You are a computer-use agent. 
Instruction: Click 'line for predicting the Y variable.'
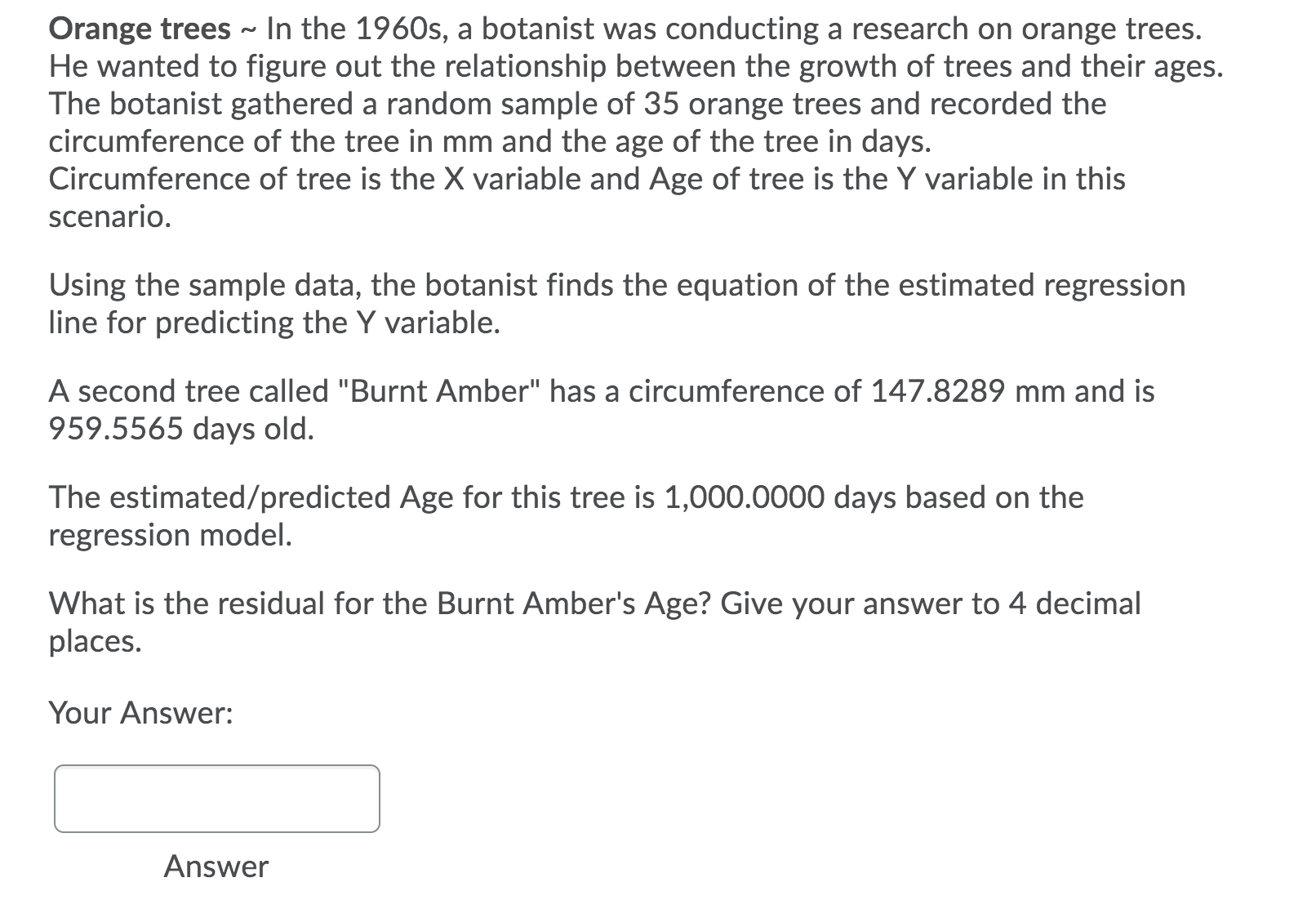[x=274, y=323]
